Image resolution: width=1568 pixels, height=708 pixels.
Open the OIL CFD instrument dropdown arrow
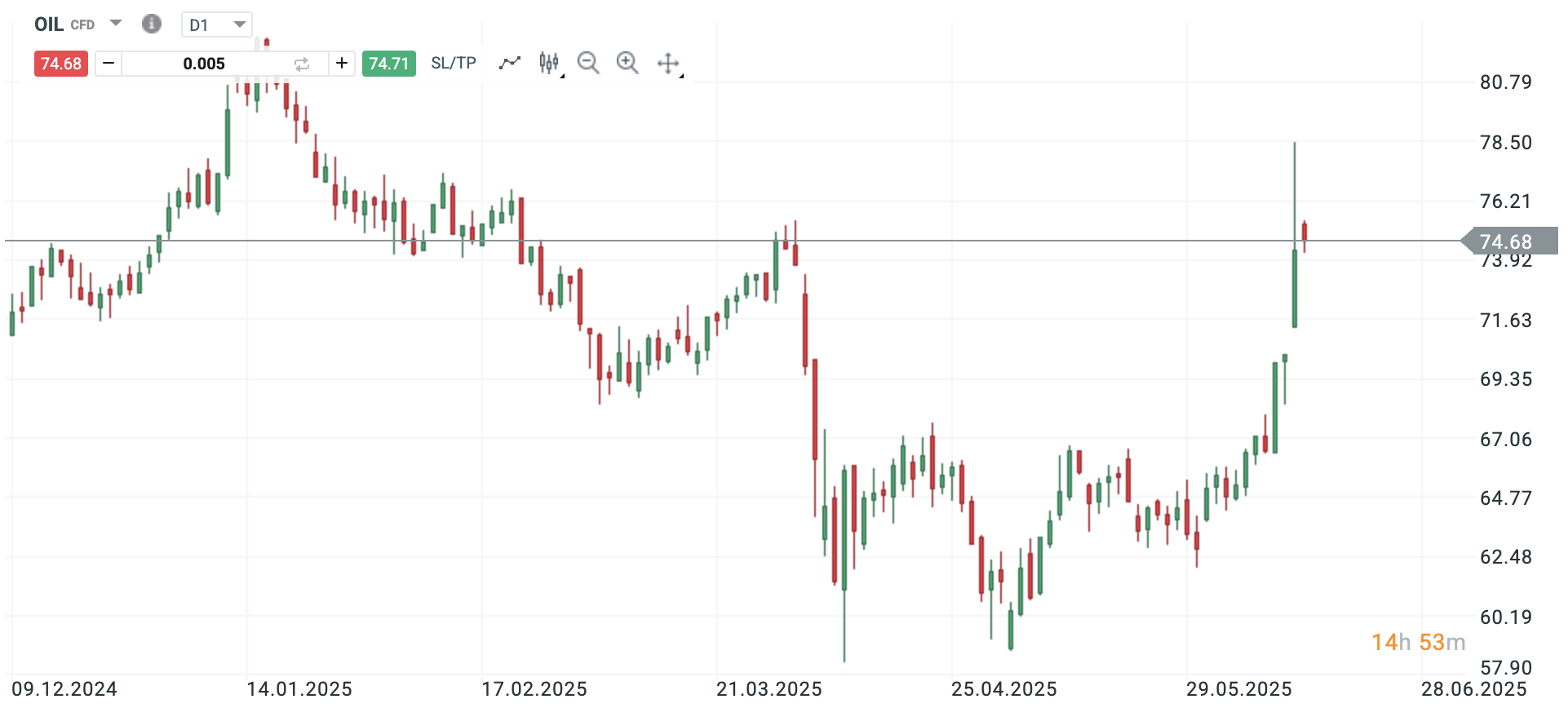tap(116, 23)
